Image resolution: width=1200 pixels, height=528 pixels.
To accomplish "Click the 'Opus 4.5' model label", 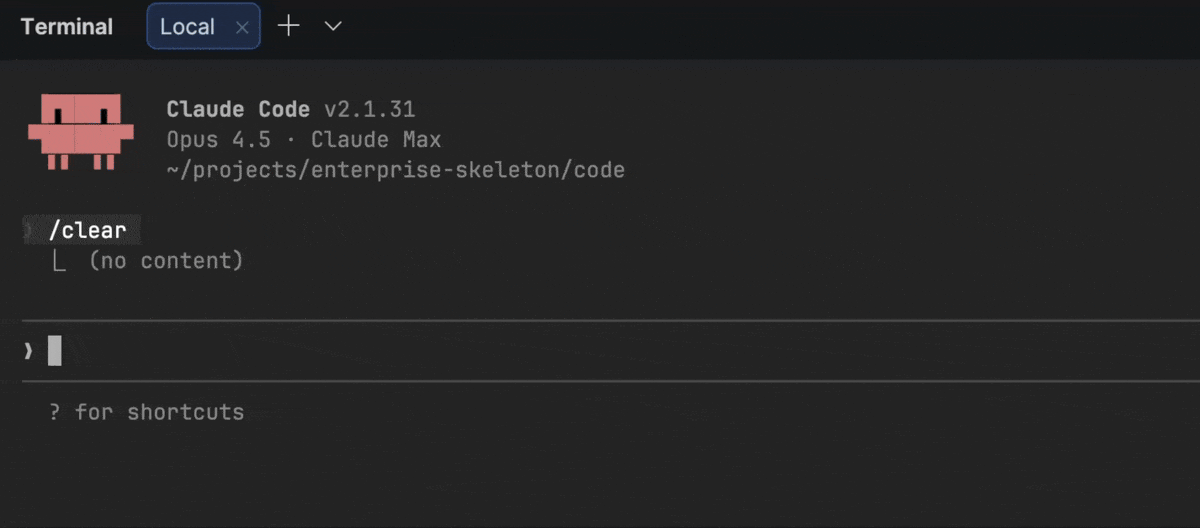I will pyautogui.click(x=218, y=139).
